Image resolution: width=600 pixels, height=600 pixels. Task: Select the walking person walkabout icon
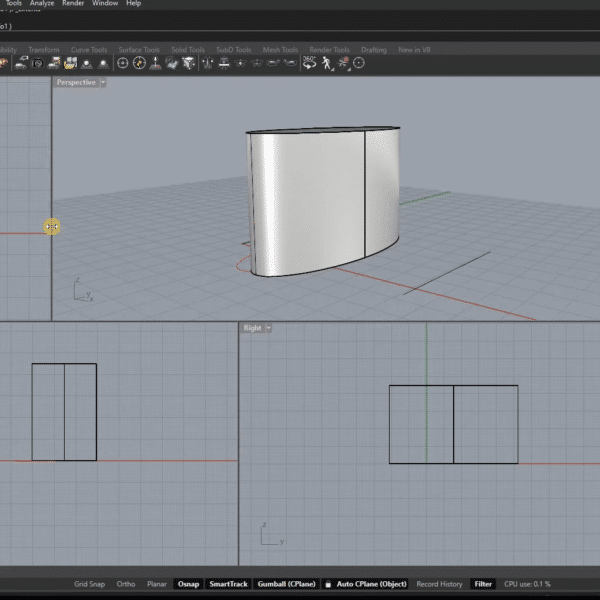[327, 63]
